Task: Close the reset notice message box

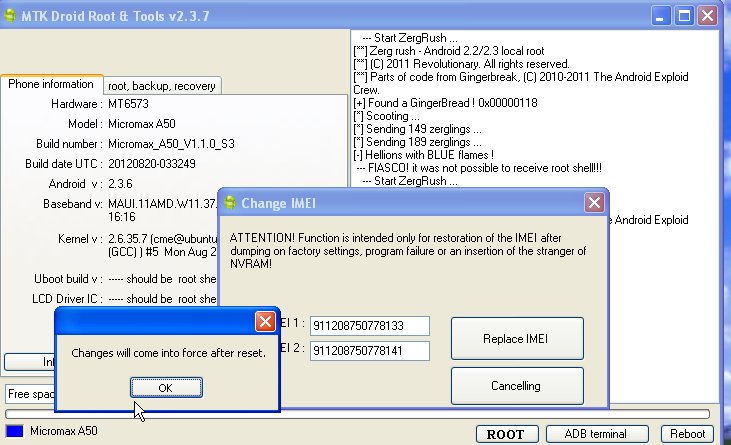Action: 265,322
